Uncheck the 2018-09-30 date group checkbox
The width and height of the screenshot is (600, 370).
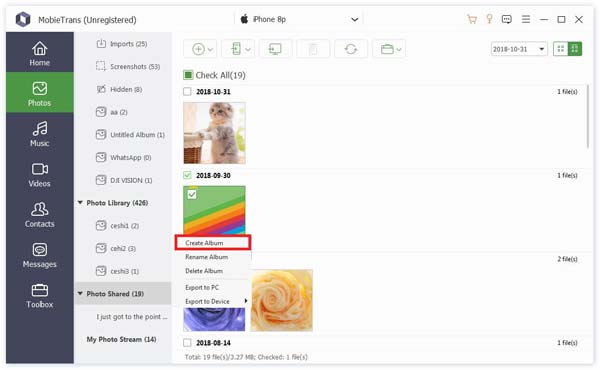tap(187, 175)
